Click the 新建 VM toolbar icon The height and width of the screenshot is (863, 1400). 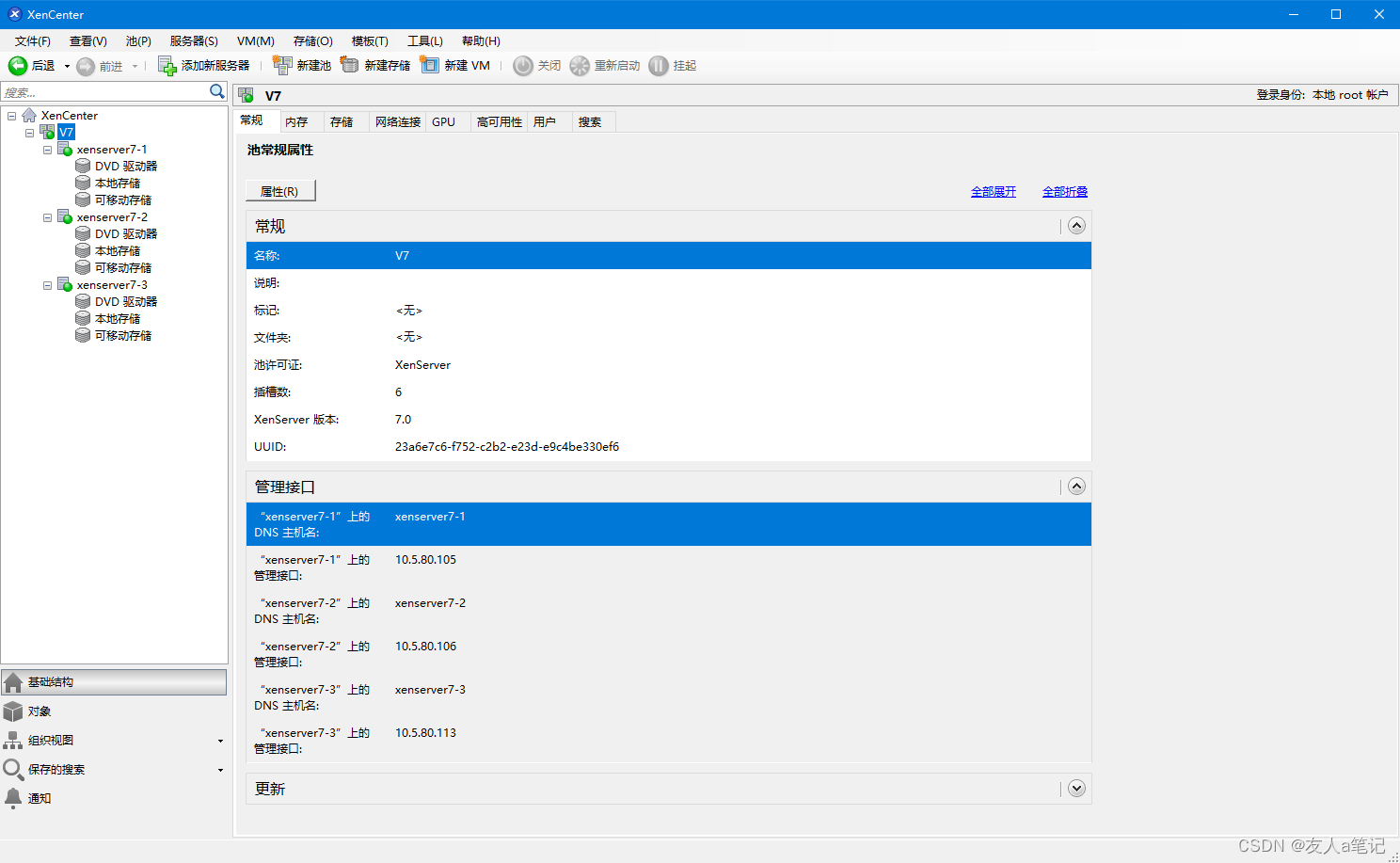(430, 65)
